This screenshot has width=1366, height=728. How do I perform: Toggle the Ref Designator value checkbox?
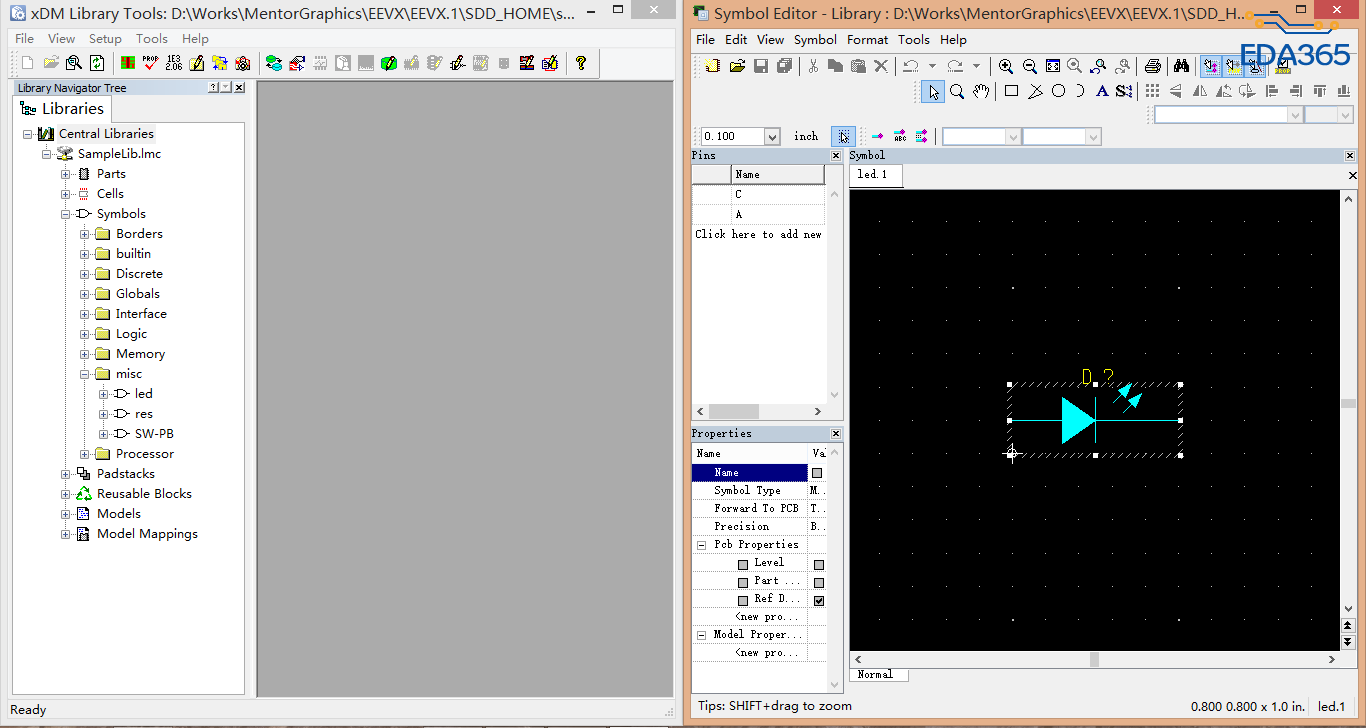[x=819, y=600]
